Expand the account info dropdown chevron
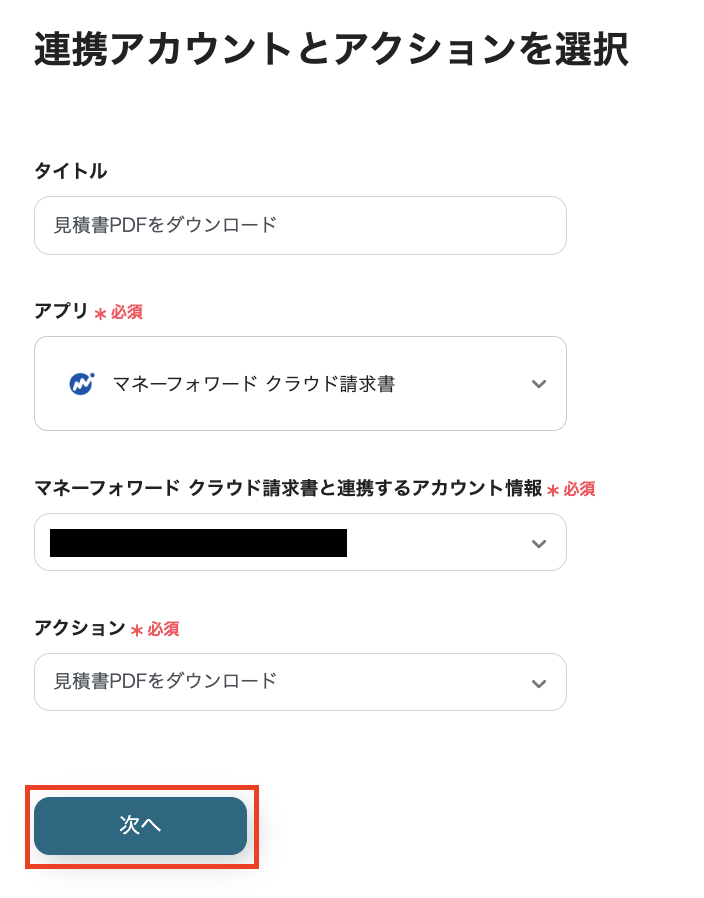 [x=539, y=542]
